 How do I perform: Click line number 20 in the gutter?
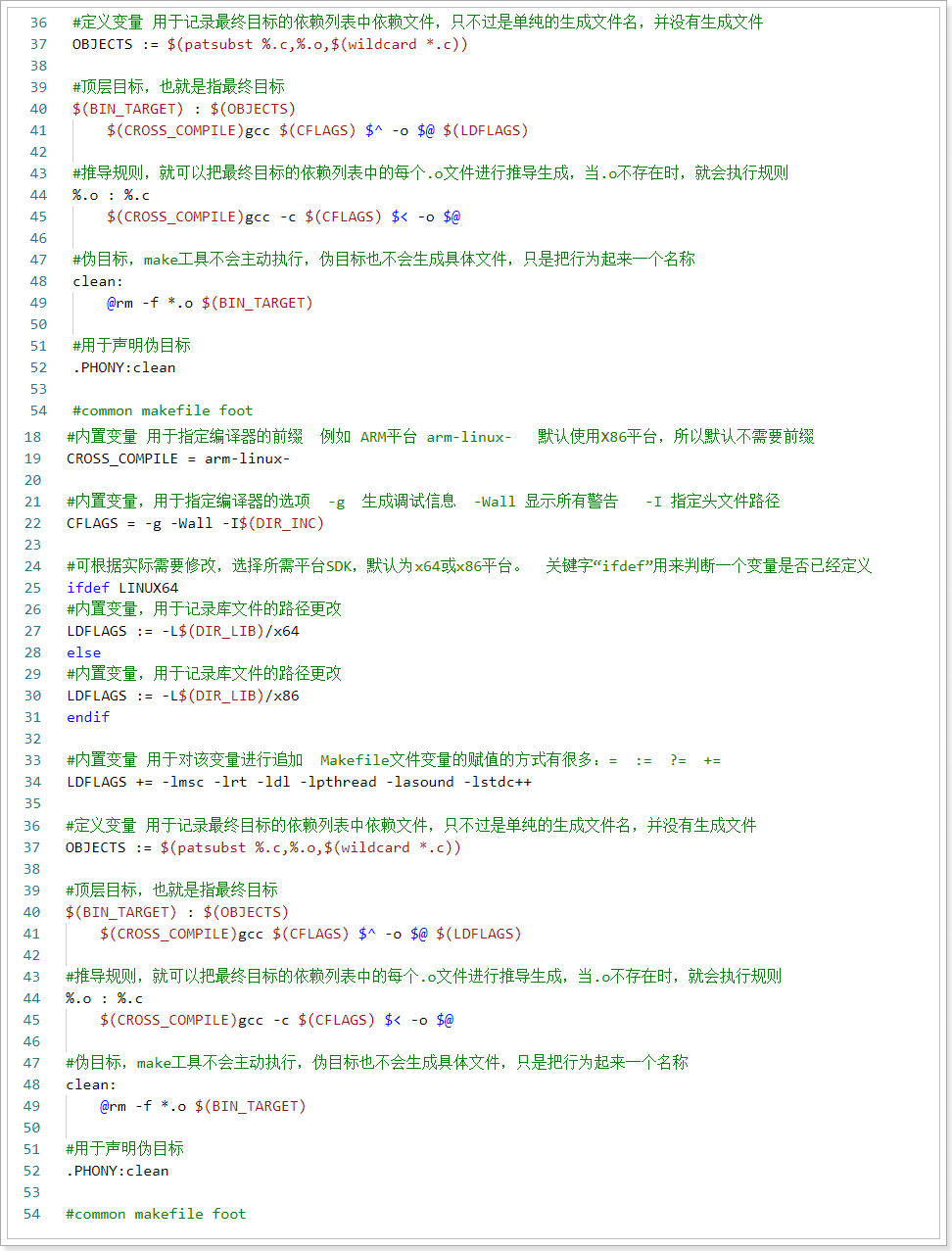(x=33, y=480)
